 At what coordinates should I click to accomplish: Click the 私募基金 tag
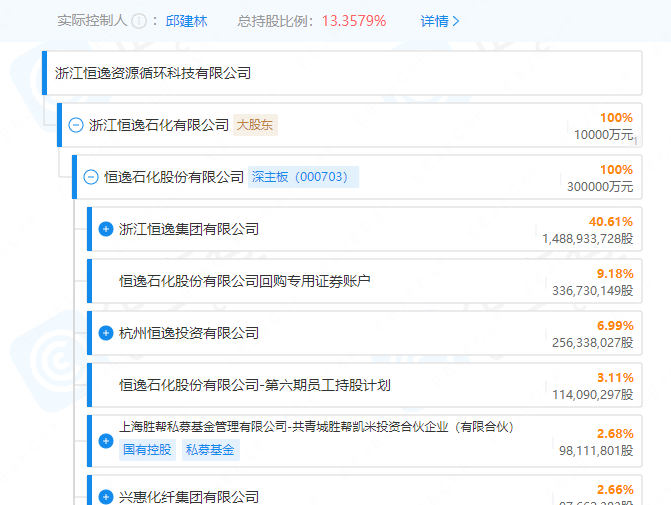(x=211, y=450)
